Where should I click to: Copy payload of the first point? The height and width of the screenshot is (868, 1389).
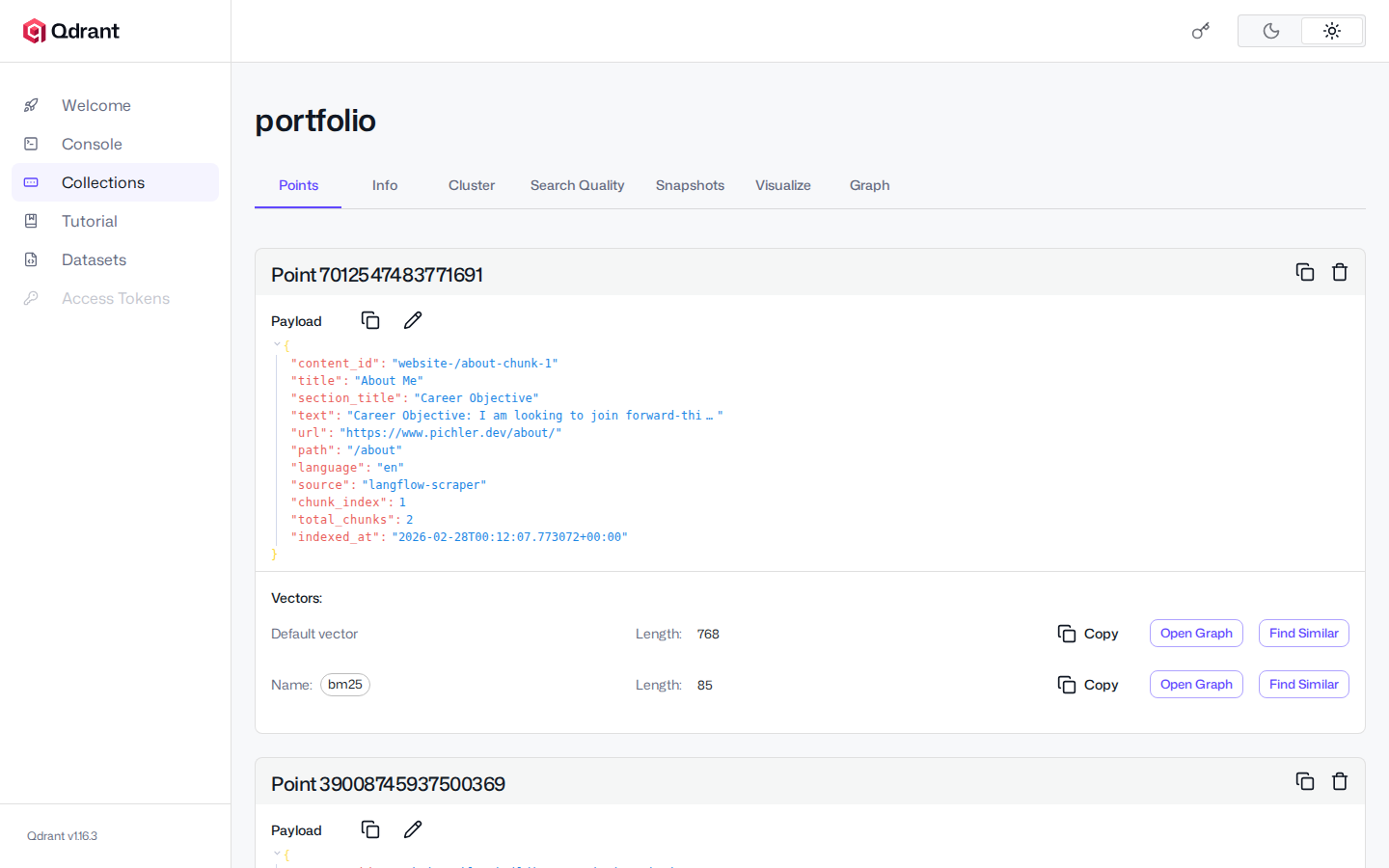[370, 320]
